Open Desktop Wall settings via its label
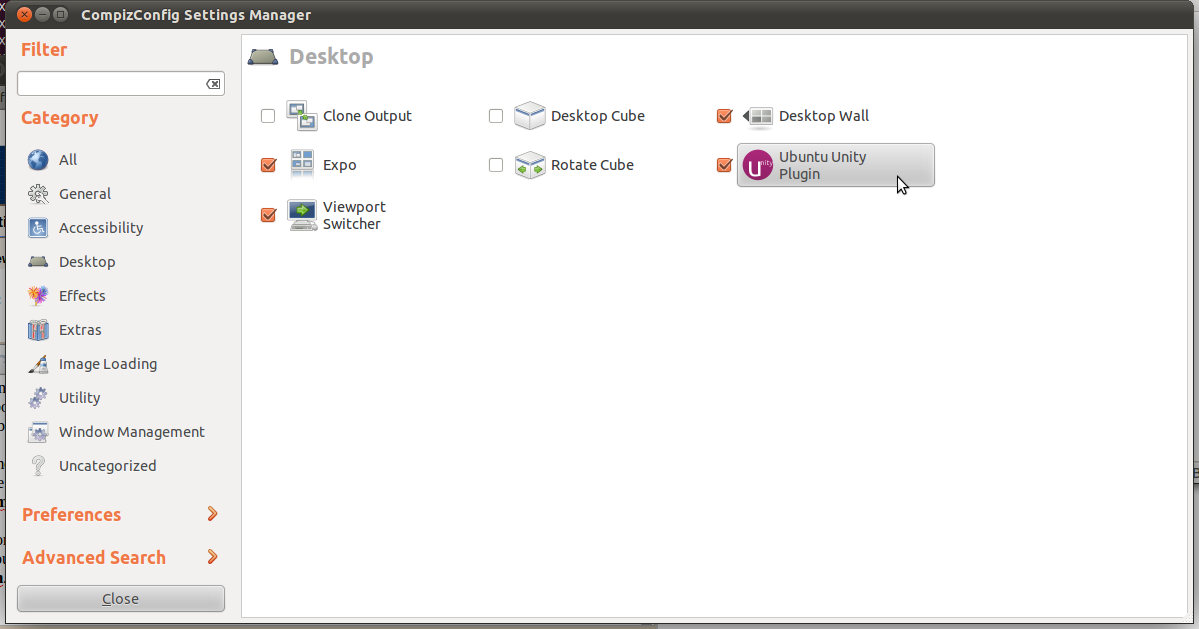Image resolution: width=1199 pixels, height=629 pixels. (x=824, y=116)
